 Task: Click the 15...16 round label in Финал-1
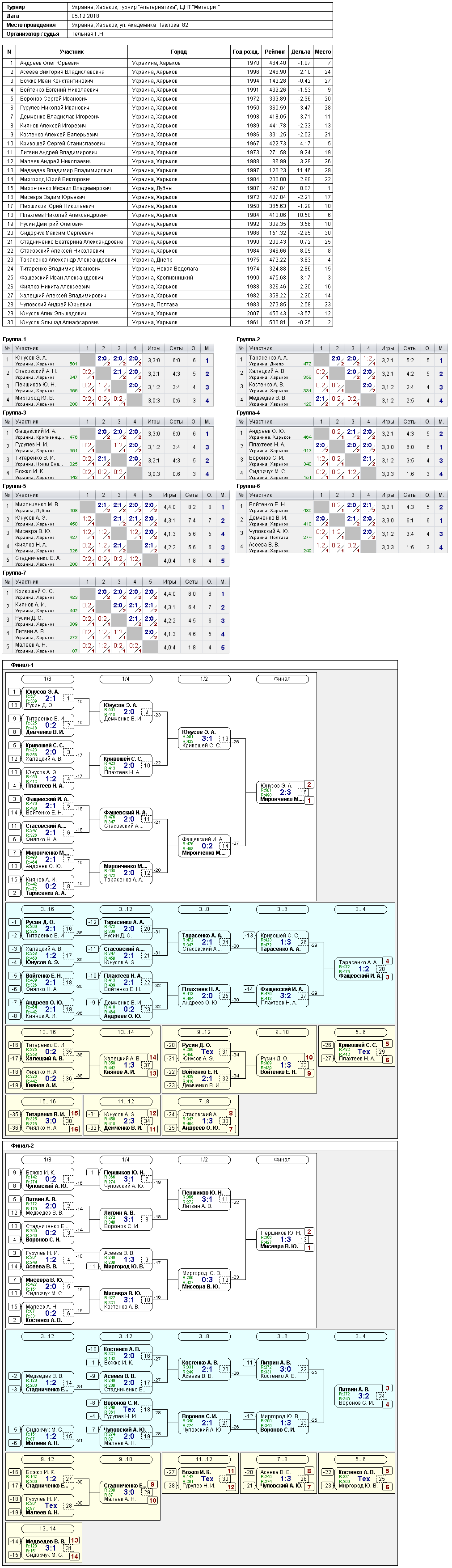click(x=47, y=1102)
